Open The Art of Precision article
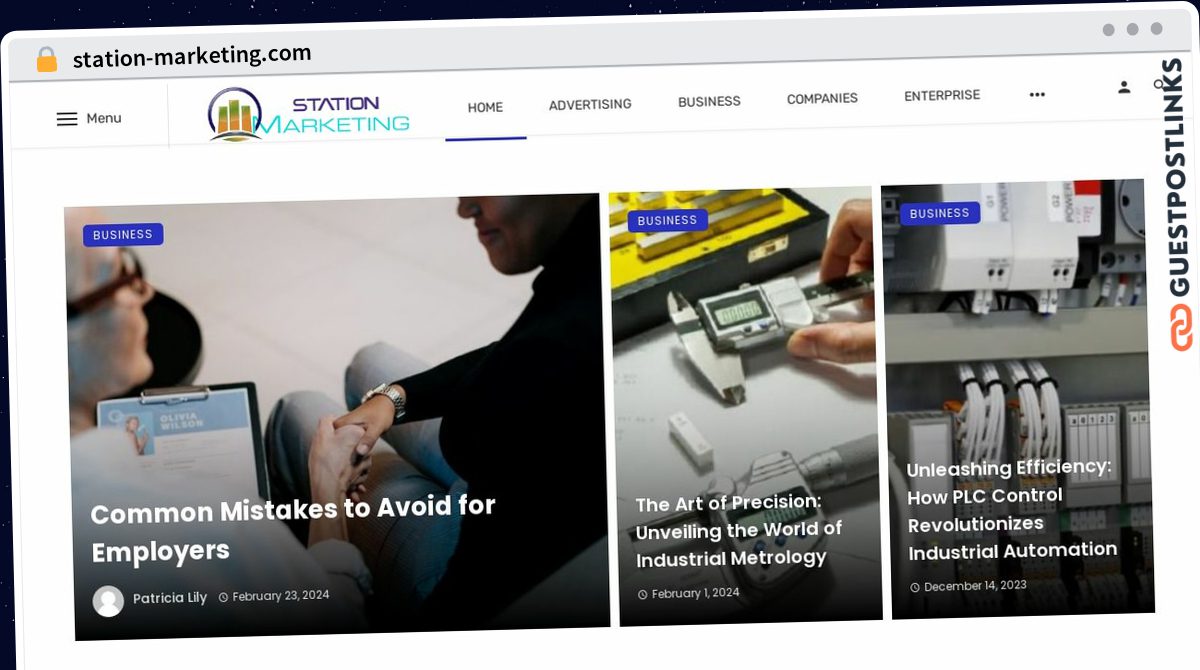Screen dimensions: 1200x670 pyautogui.click(x=738, y=530)
